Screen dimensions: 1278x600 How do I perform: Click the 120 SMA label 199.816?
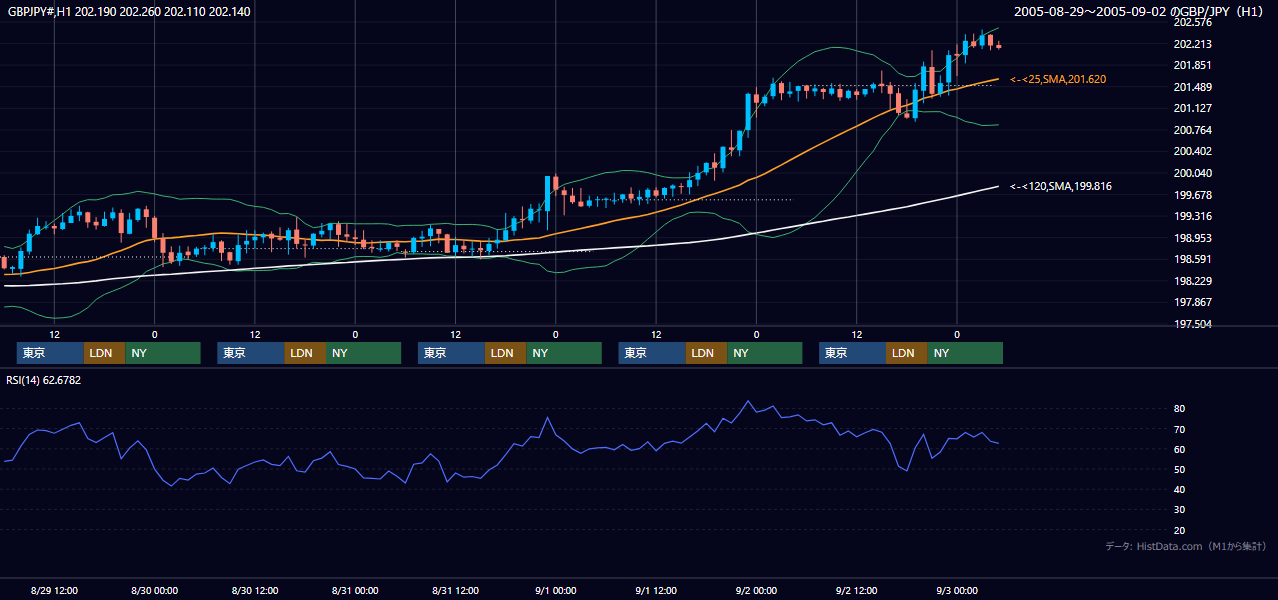[1061, 186]
